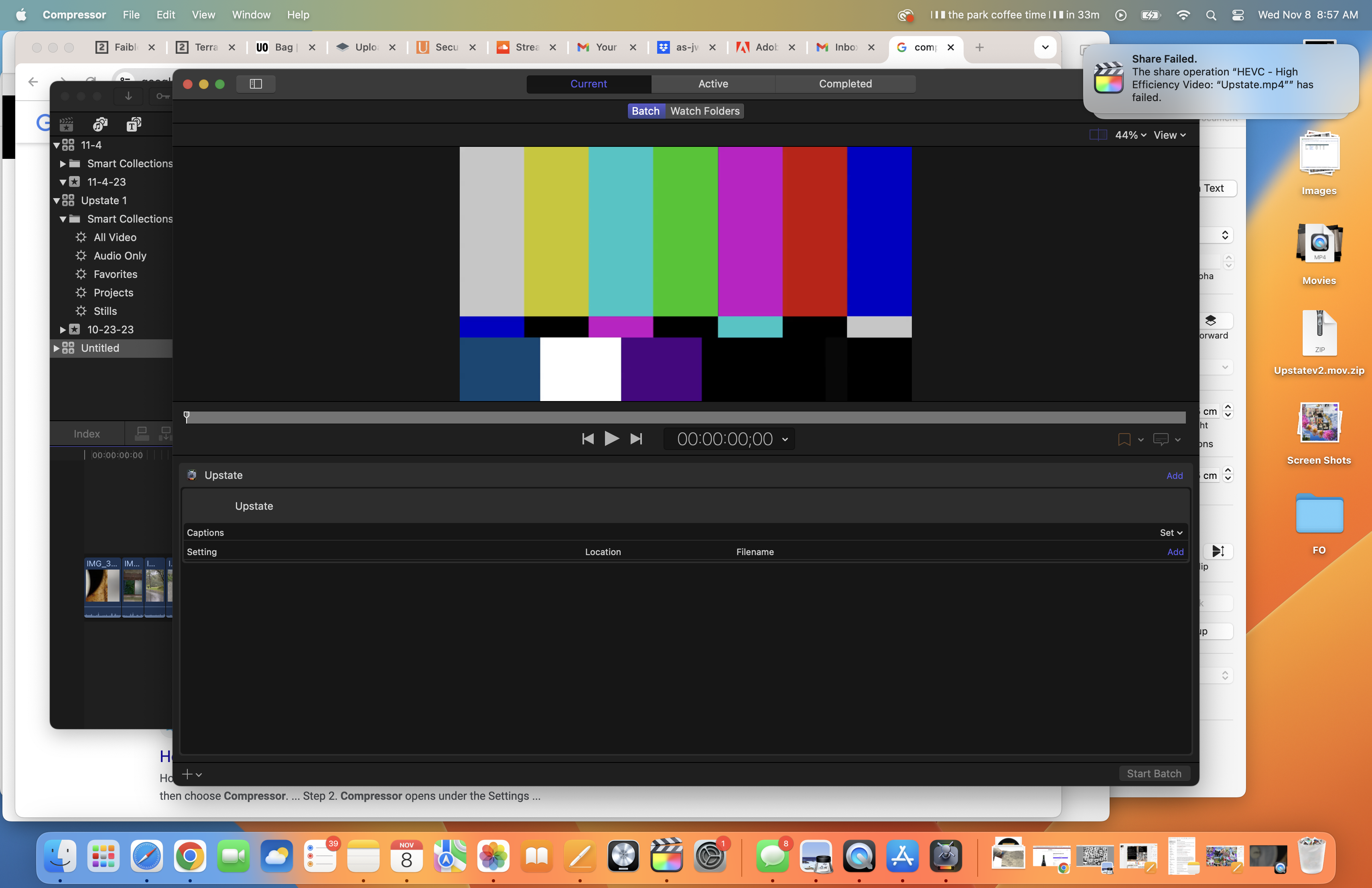The image size is (1372, 888).
Task: Open the Captions Set dropdown
Action: (x=1171, y=533)
